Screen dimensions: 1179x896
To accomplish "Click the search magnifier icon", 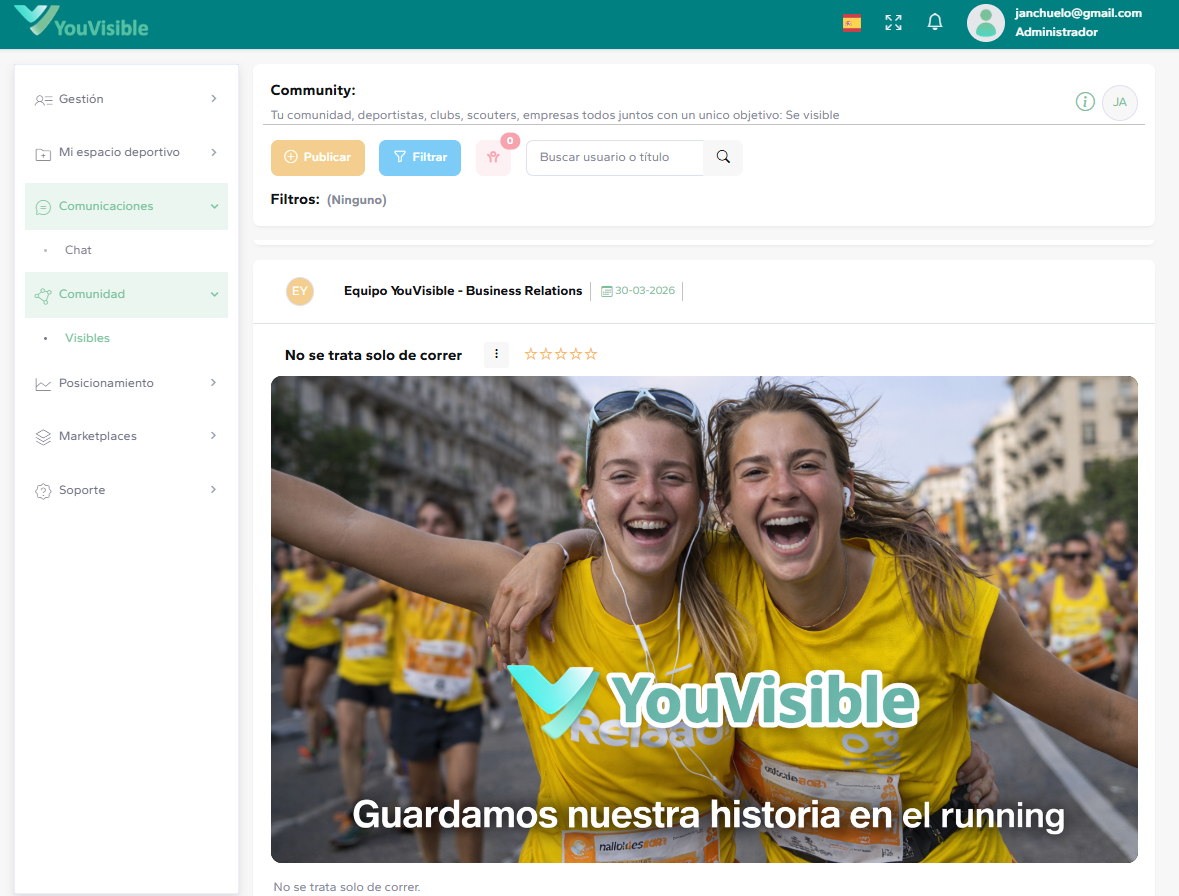I will tap(722, 157).
